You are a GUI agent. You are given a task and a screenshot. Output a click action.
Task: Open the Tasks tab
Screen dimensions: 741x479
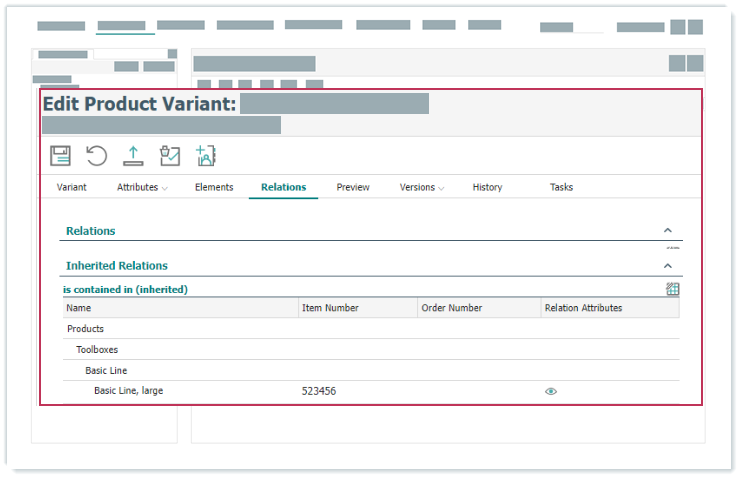pos(561,188)
